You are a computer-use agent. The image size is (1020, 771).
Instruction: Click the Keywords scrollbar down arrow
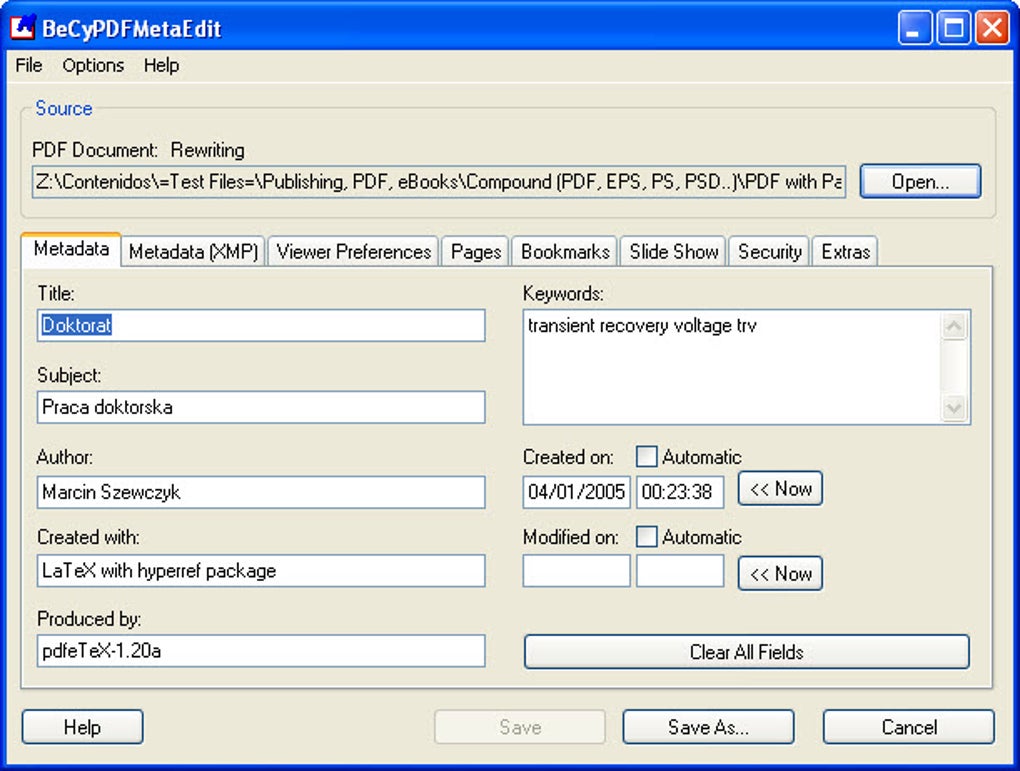coord(954,408)
